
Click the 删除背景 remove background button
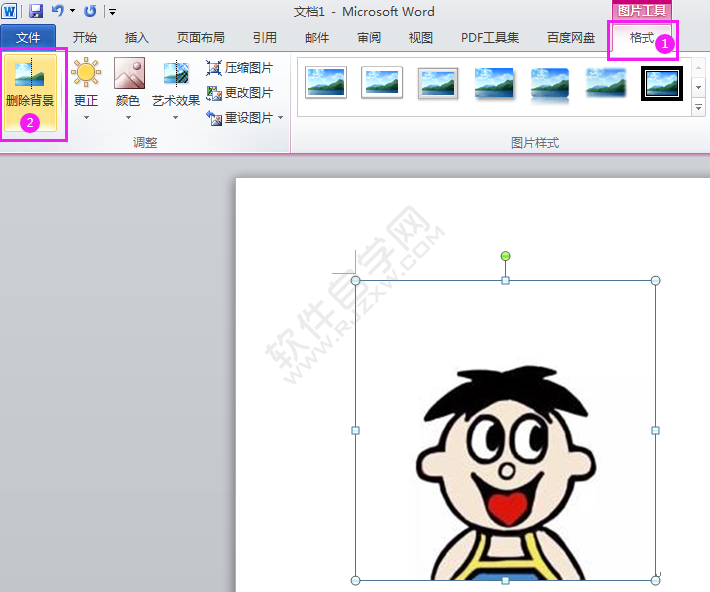30,92
